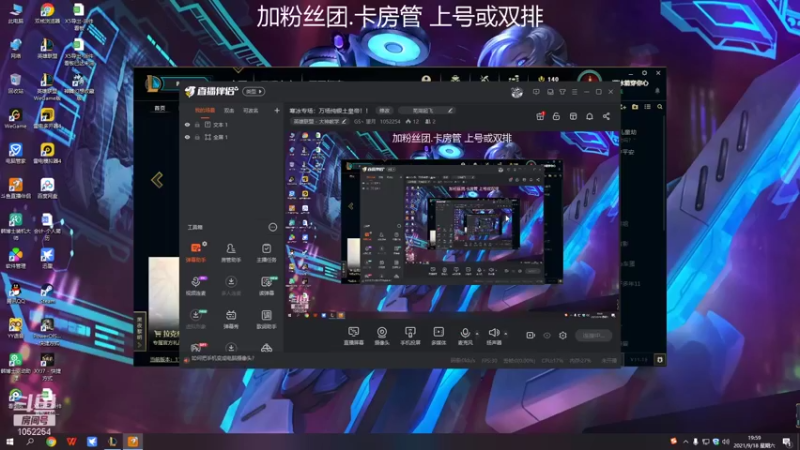Open the Steam desktop shortcut
800x450 pixels.
coord(47,294)
